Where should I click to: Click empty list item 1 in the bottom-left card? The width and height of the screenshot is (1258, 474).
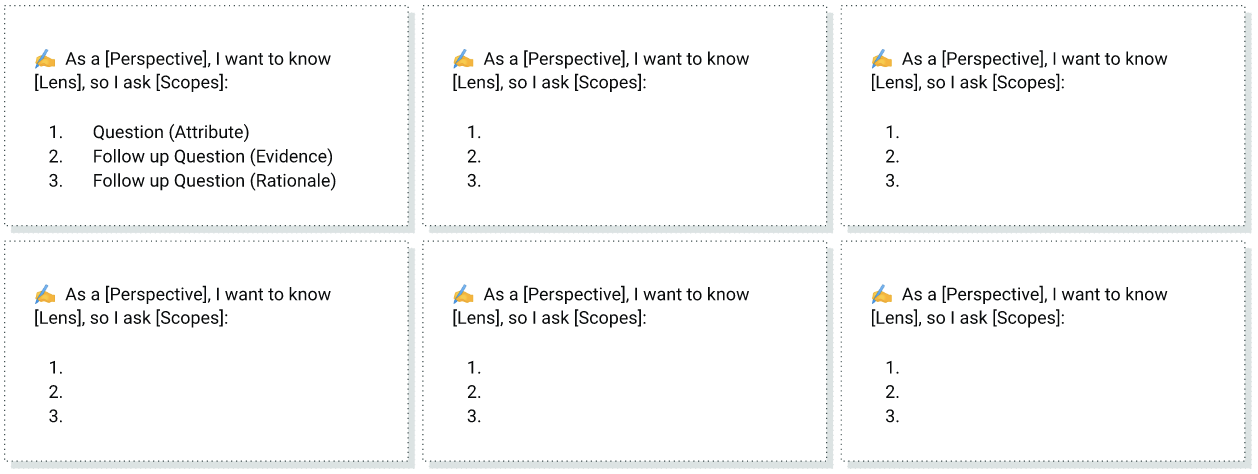coord(56,368)
